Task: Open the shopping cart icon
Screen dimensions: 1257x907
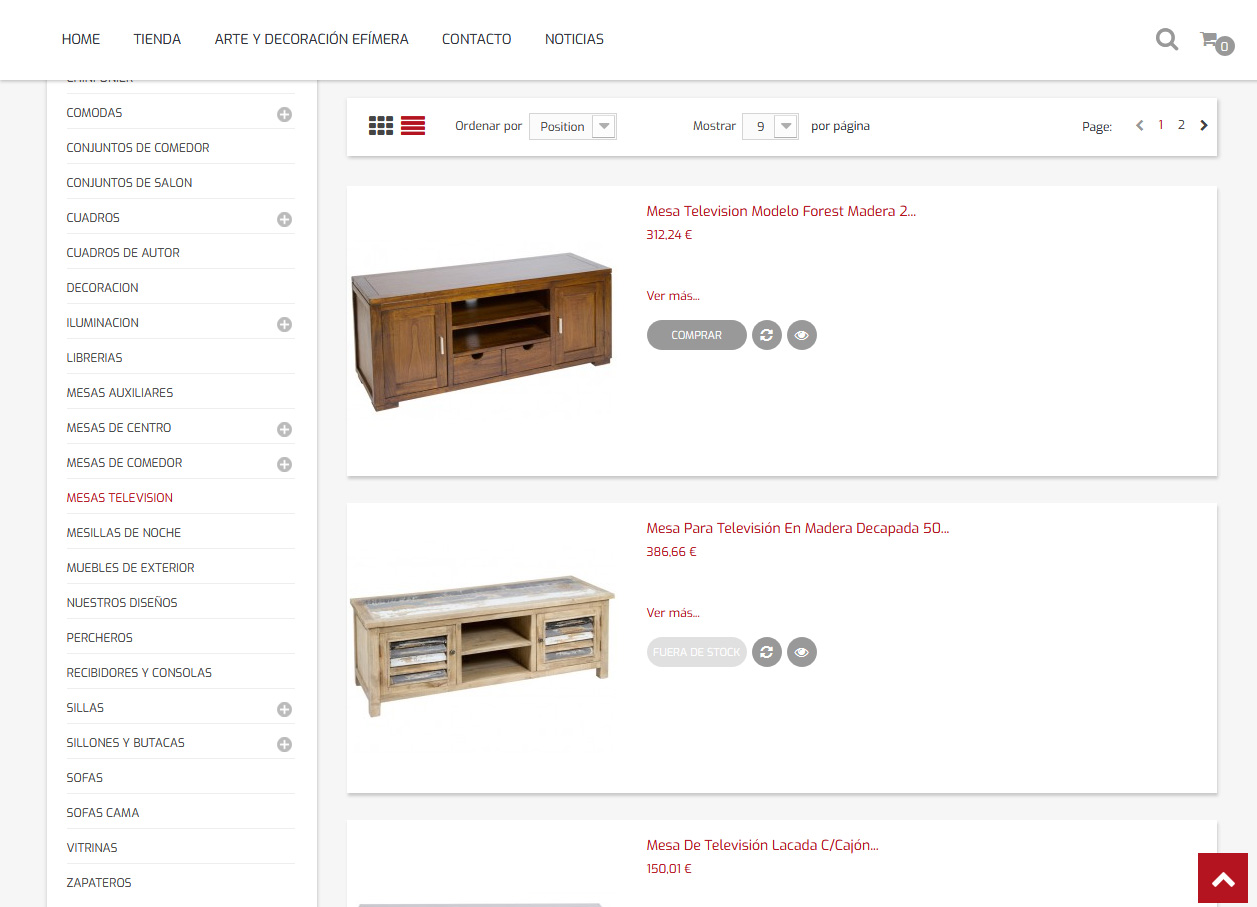Action: pyautogui.click(x=1216, y=42)
